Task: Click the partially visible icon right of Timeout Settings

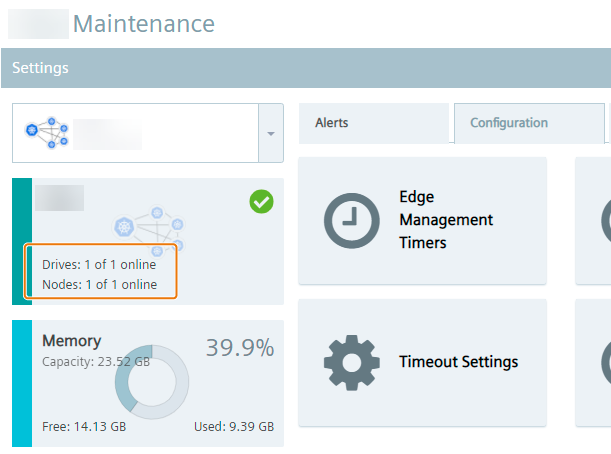Action: click(605, 362)
